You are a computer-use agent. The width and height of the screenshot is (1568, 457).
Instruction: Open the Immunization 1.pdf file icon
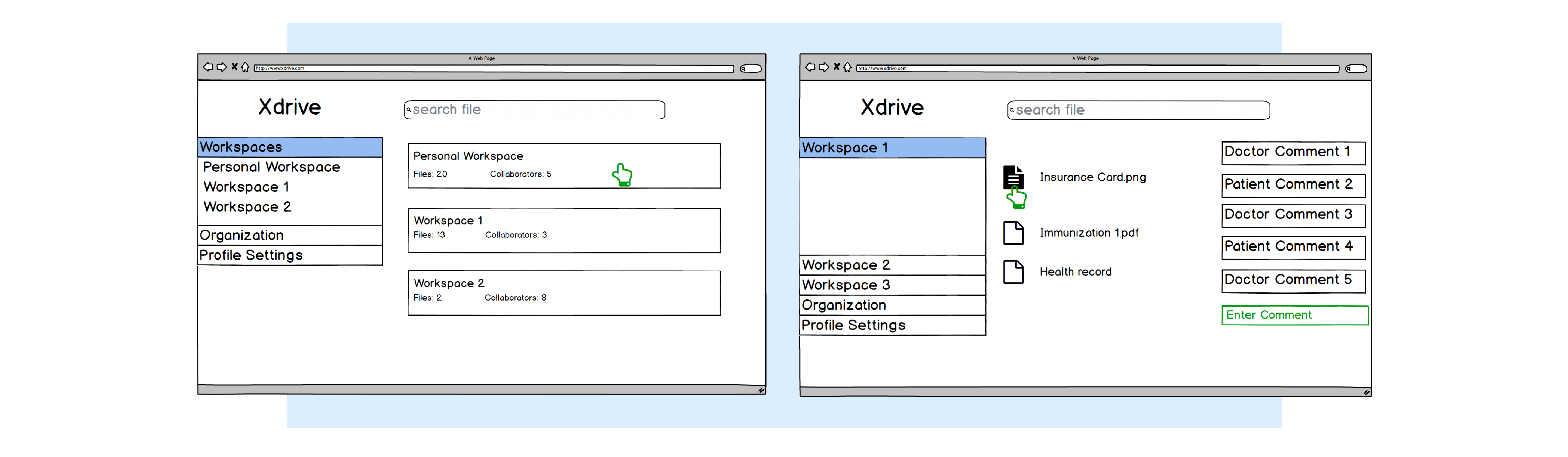coord(1013,233)
